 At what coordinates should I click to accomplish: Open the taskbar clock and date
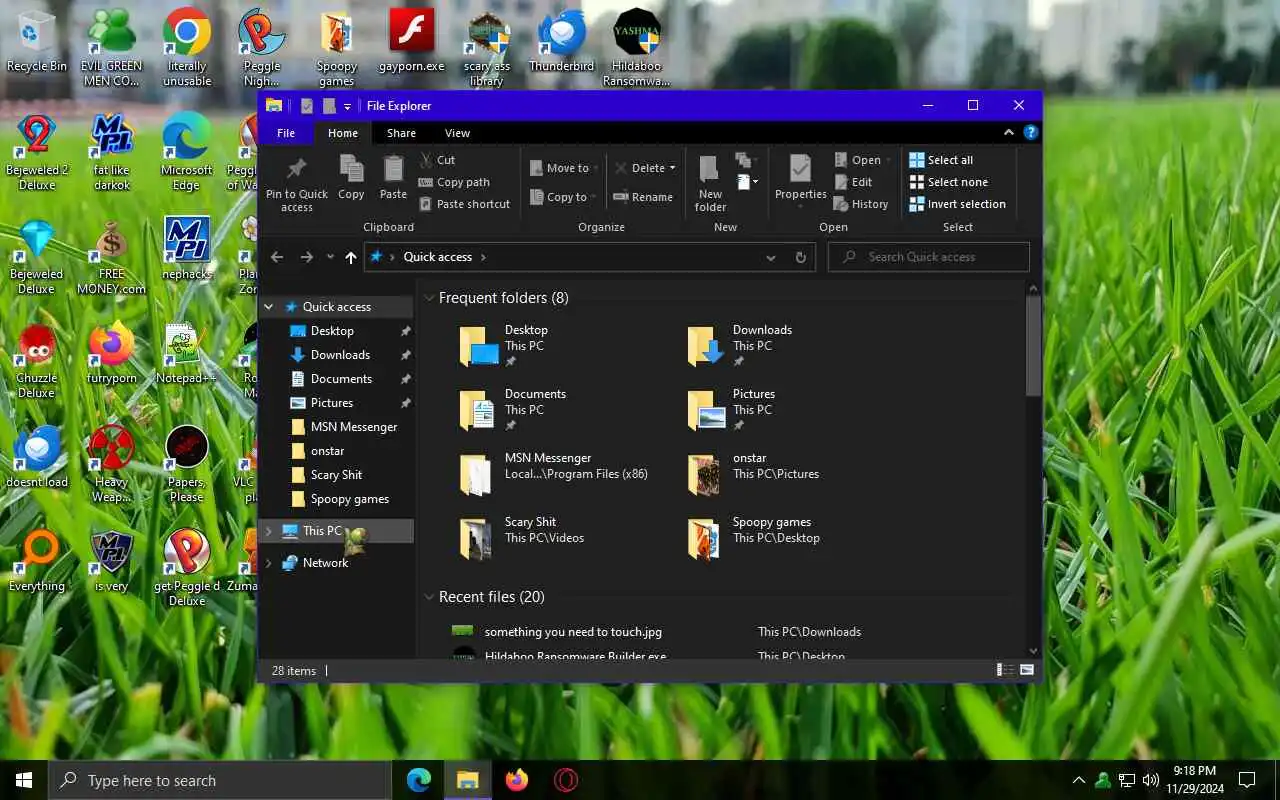(x=1194, y=780)
